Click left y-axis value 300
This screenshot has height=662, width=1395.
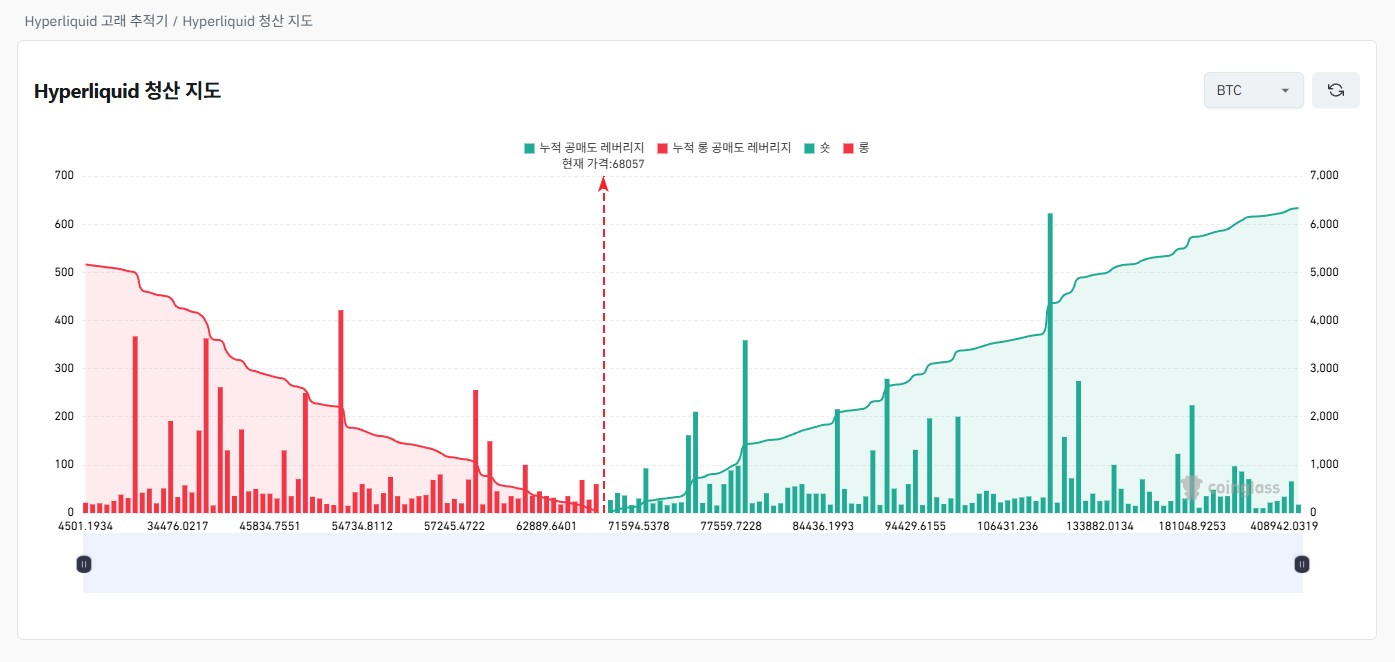[65, 368]
